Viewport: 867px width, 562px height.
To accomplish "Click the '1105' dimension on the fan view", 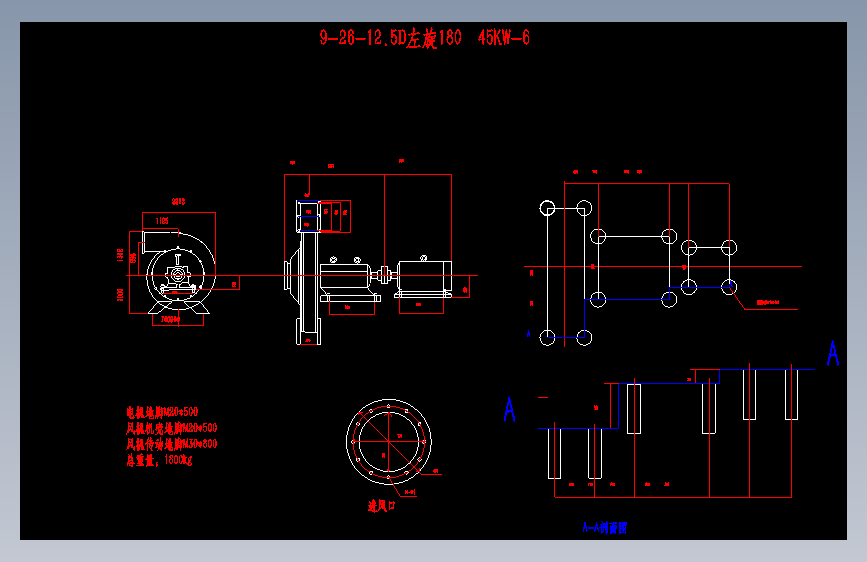I will coord(162,221).
